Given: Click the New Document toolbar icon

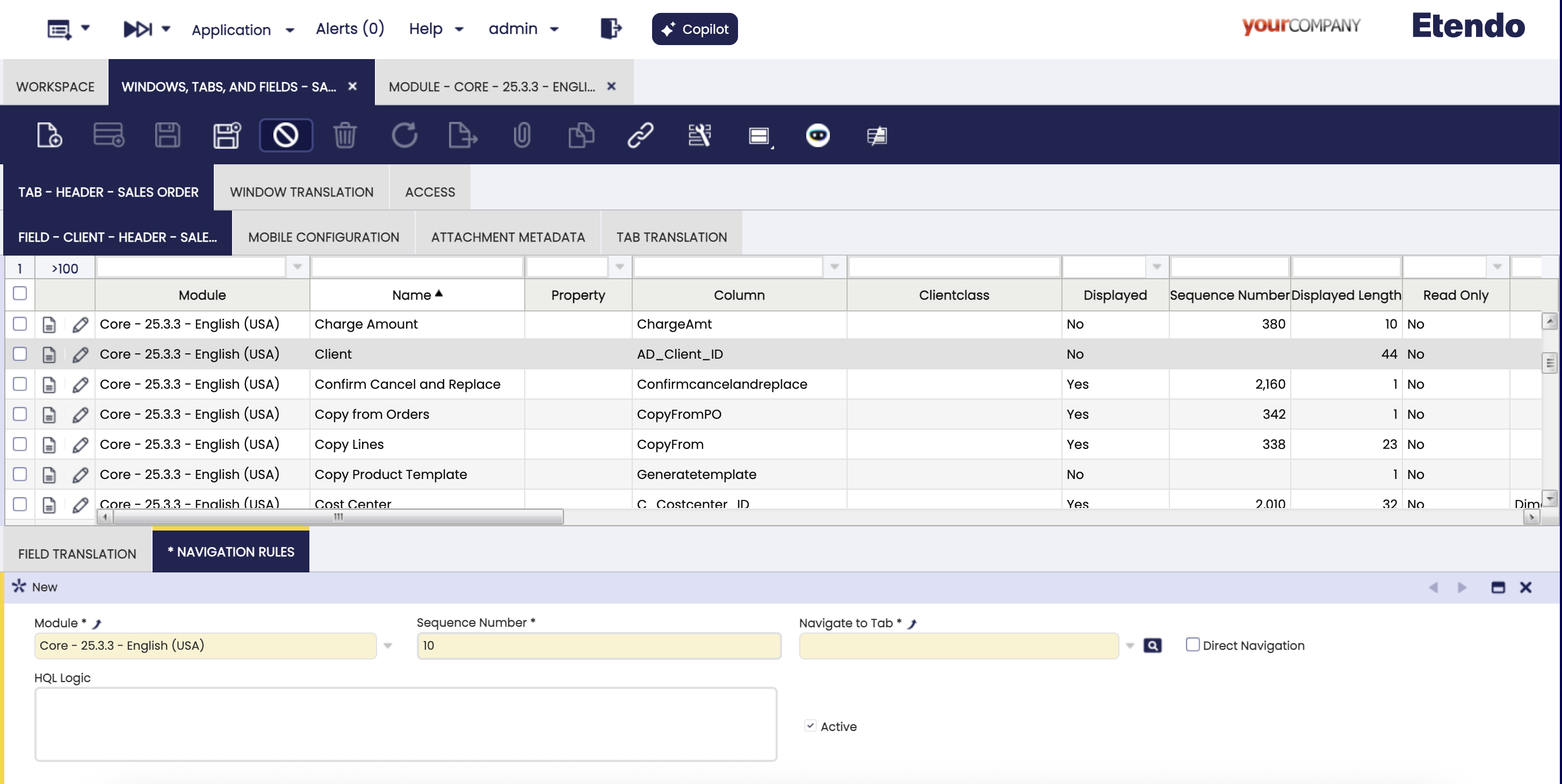Looking at the screenshot, I should (x=48, y=135).
